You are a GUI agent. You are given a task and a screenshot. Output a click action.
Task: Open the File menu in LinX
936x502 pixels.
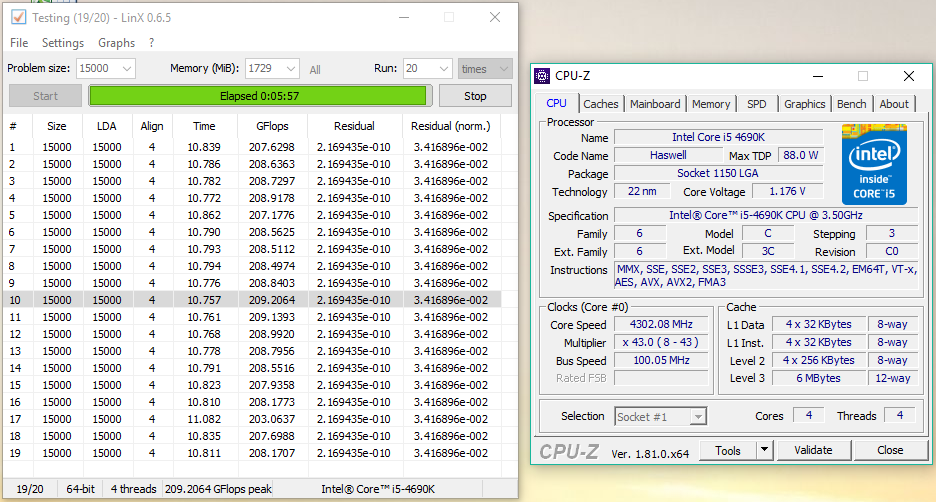pos(19,43)
